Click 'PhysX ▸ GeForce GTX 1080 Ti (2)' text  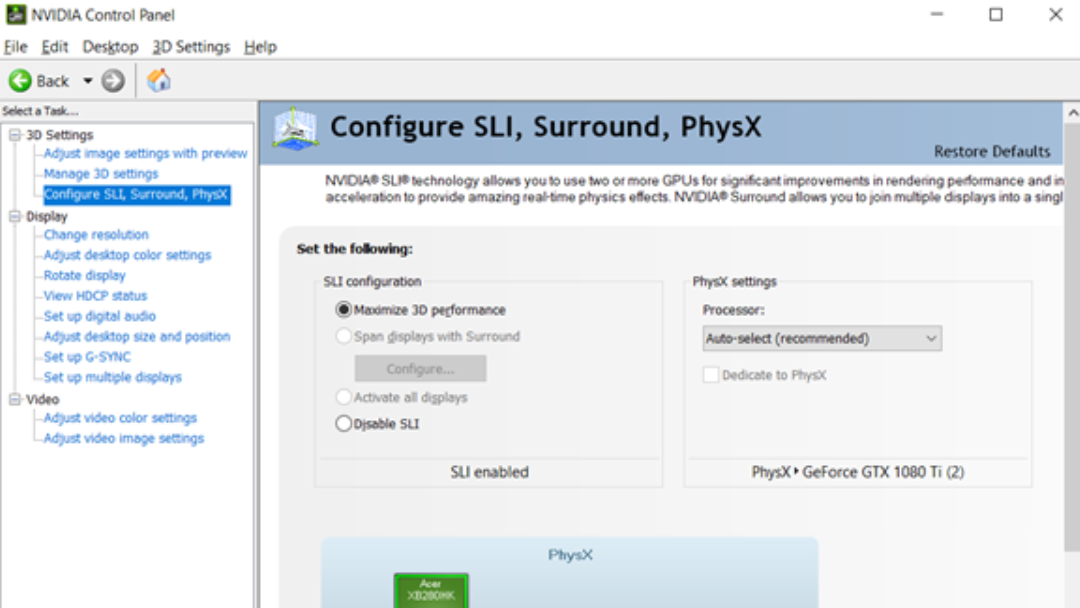858,472
